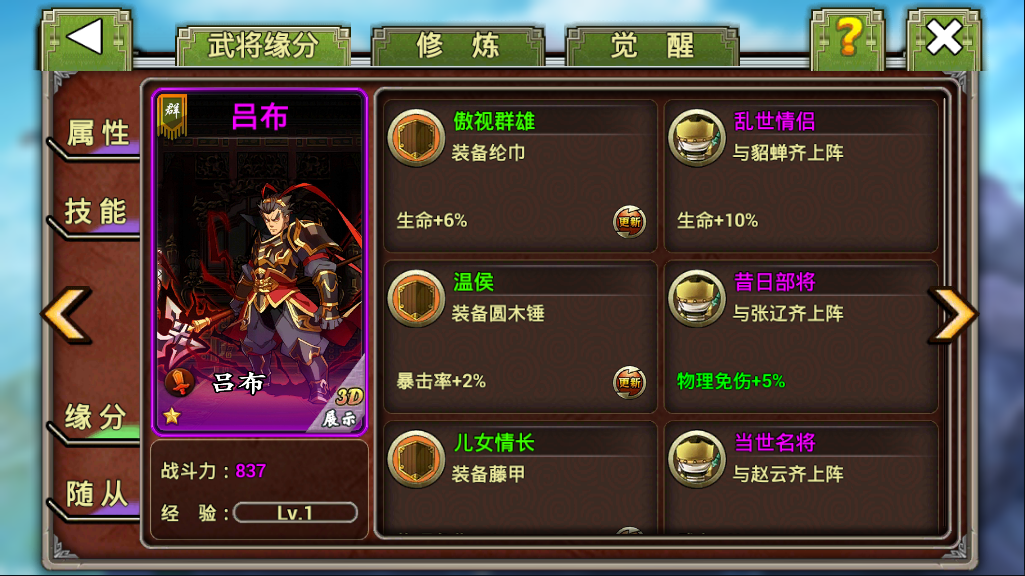Open the 武将缘分 tab
This screenshot has height=576, width=1025.
click(x=263, y=46)
